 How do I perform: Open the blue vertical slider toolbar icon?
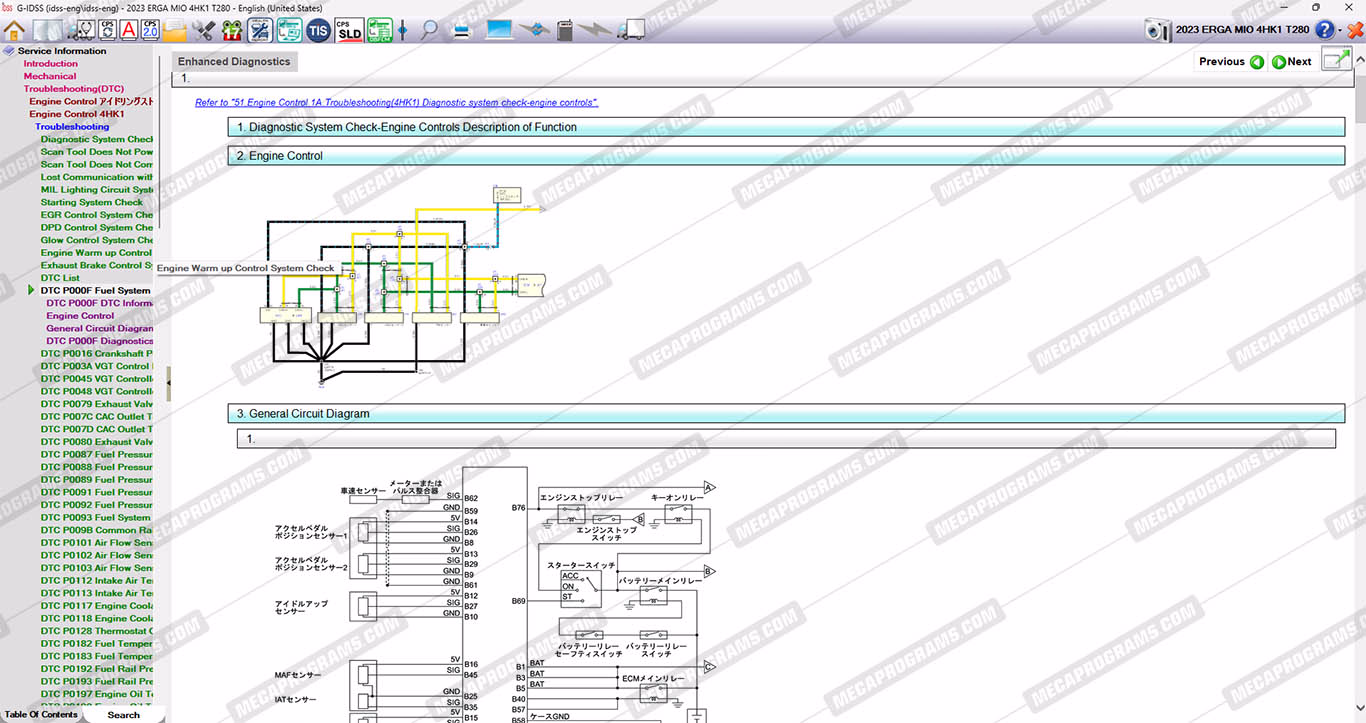(x=403, y=30)
